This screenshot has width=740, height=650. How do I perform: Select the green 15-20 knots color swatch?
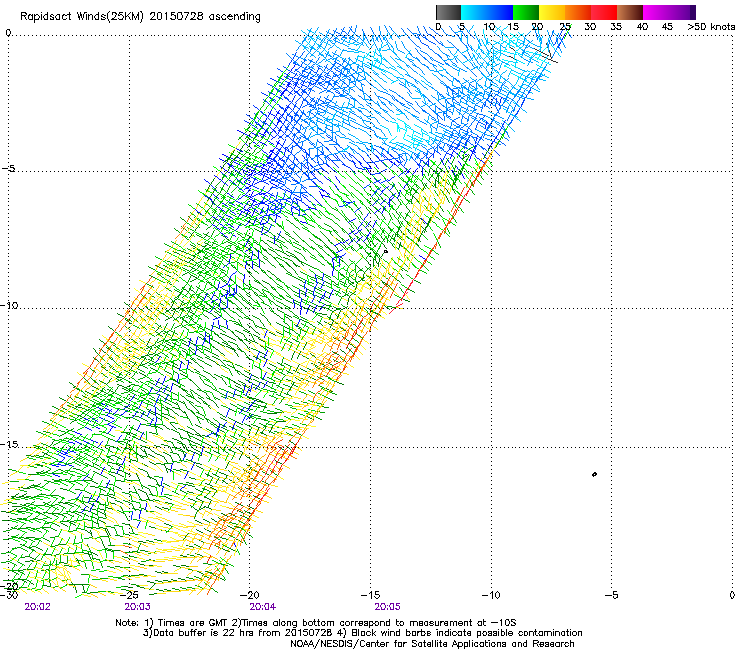[526, 12]
